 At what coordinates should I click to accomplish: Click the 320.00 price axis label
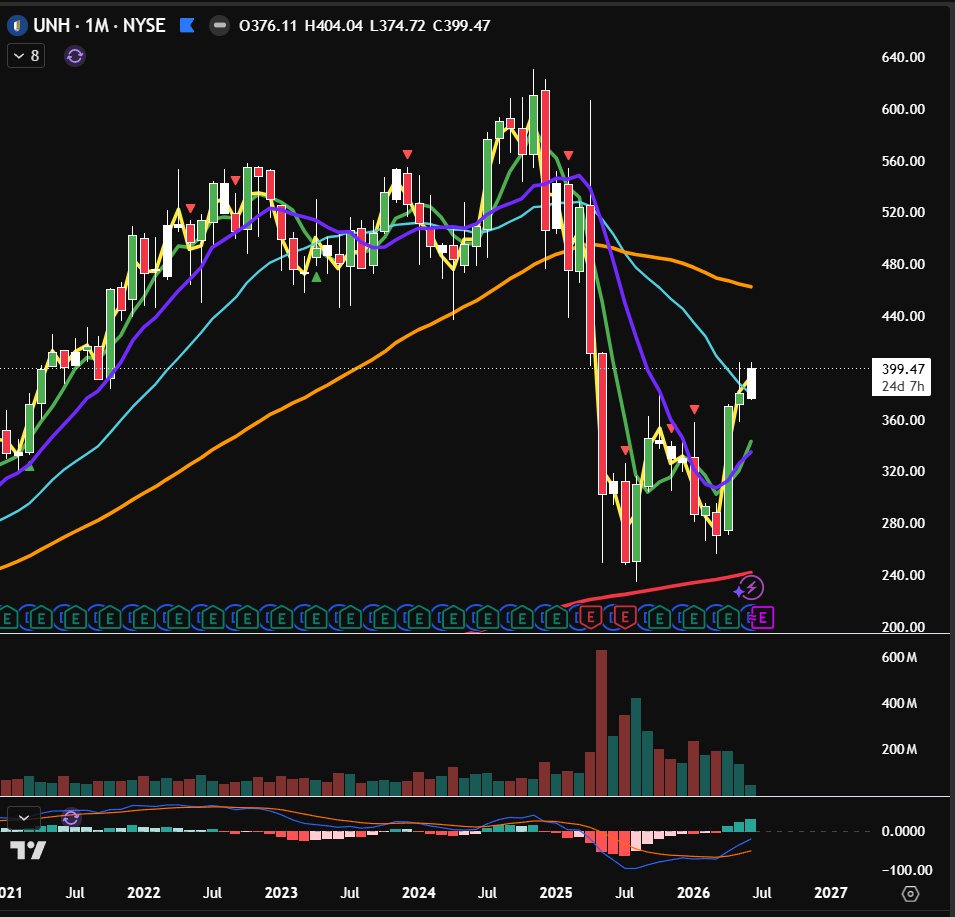pyautogui.click(x=903, y=471)
